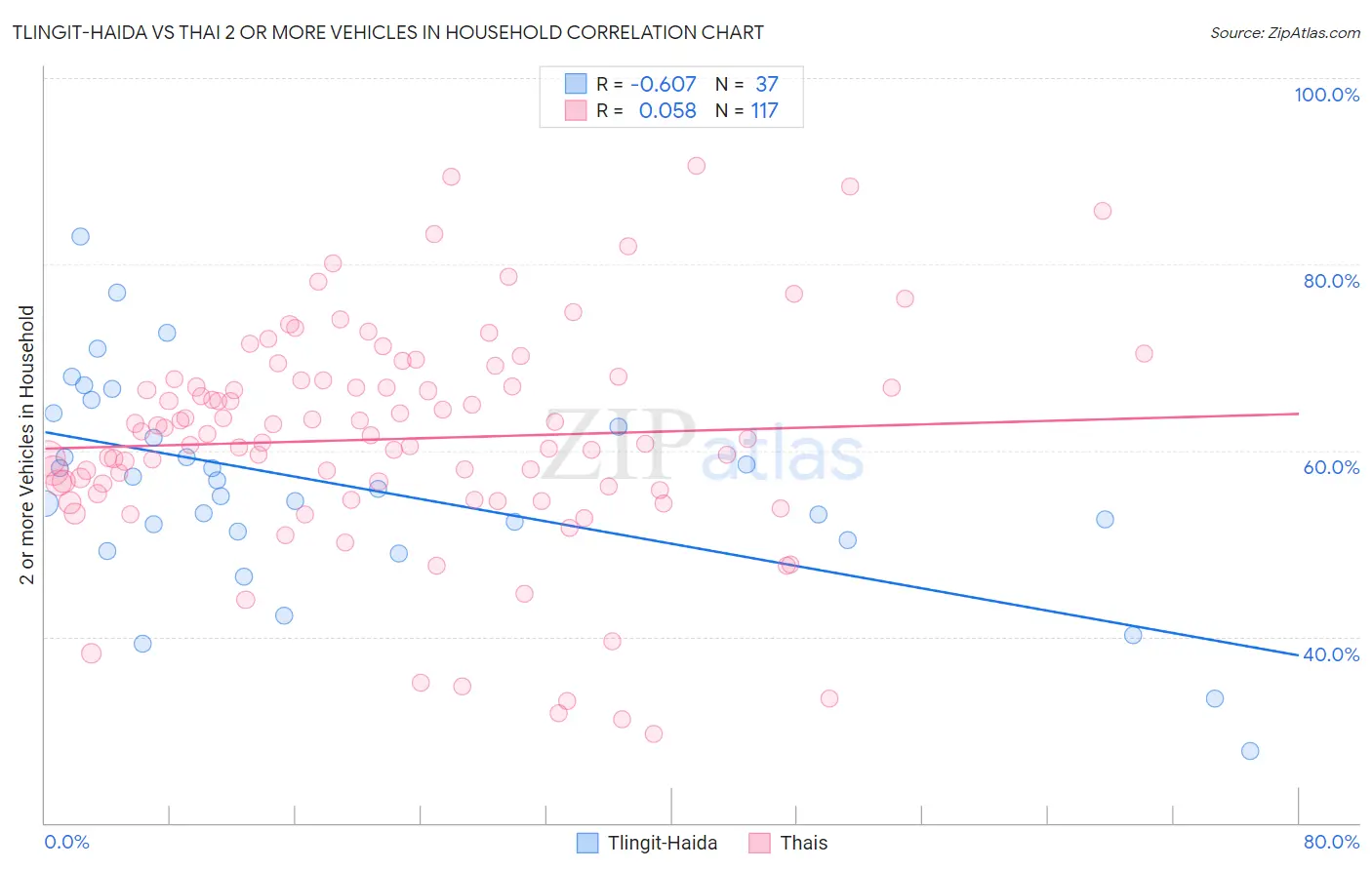The image size is (1372, 870).
Task: Click the topmost pink data point
Action: point(696,166)
